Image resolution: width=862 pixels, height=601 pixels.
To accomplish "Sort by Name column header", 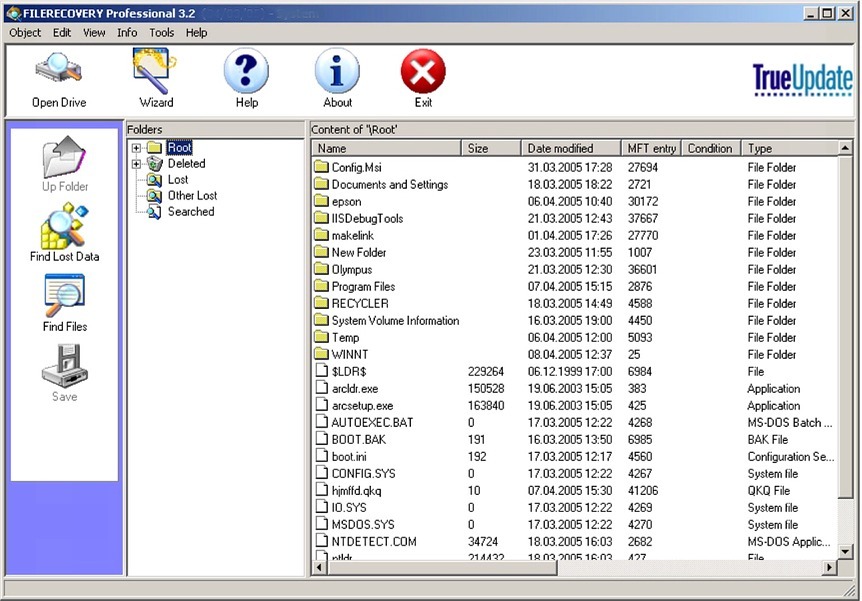I will [x=386, y=148].
